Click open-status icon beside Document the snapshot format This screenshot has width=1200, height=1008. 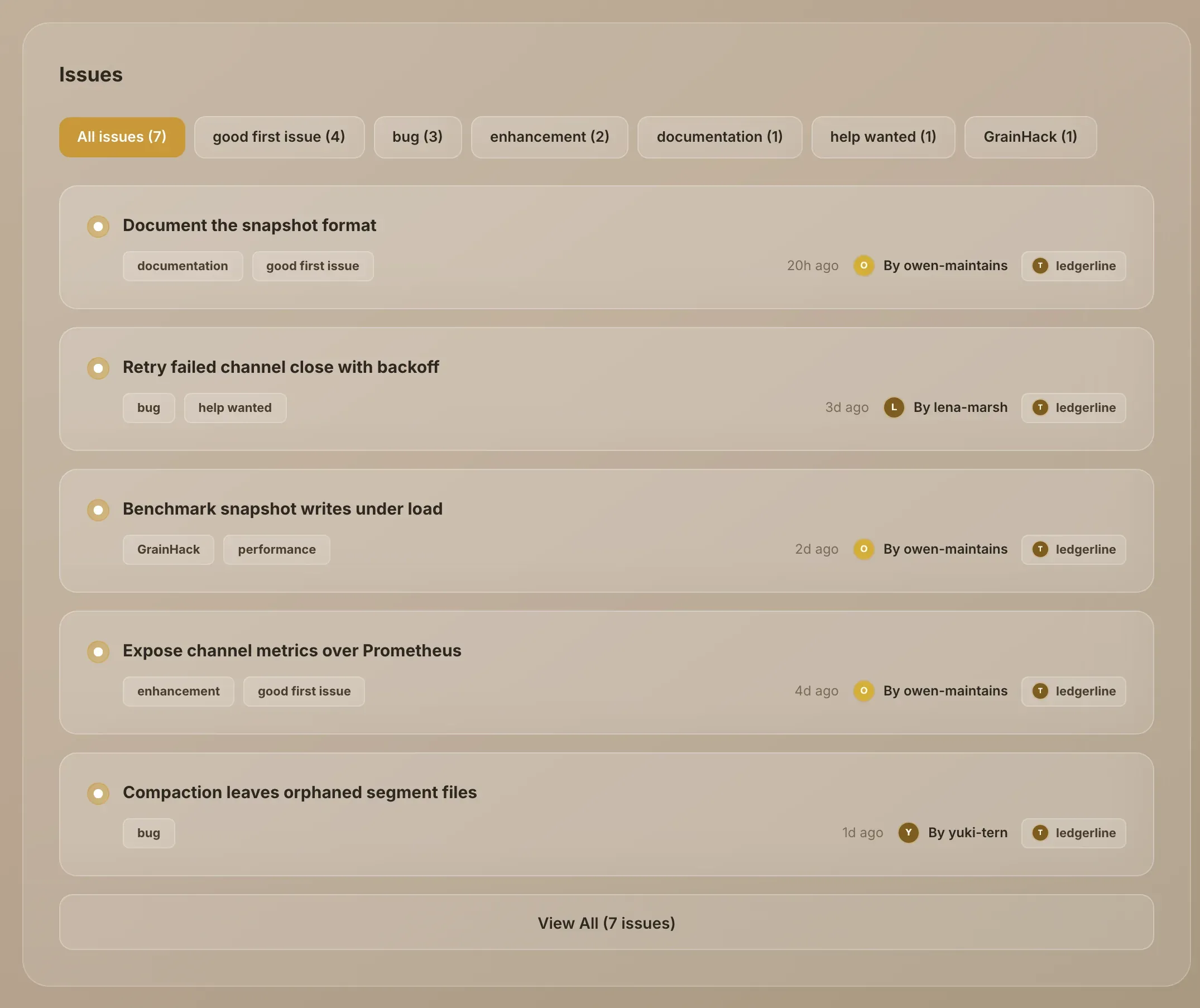(98, 226)
